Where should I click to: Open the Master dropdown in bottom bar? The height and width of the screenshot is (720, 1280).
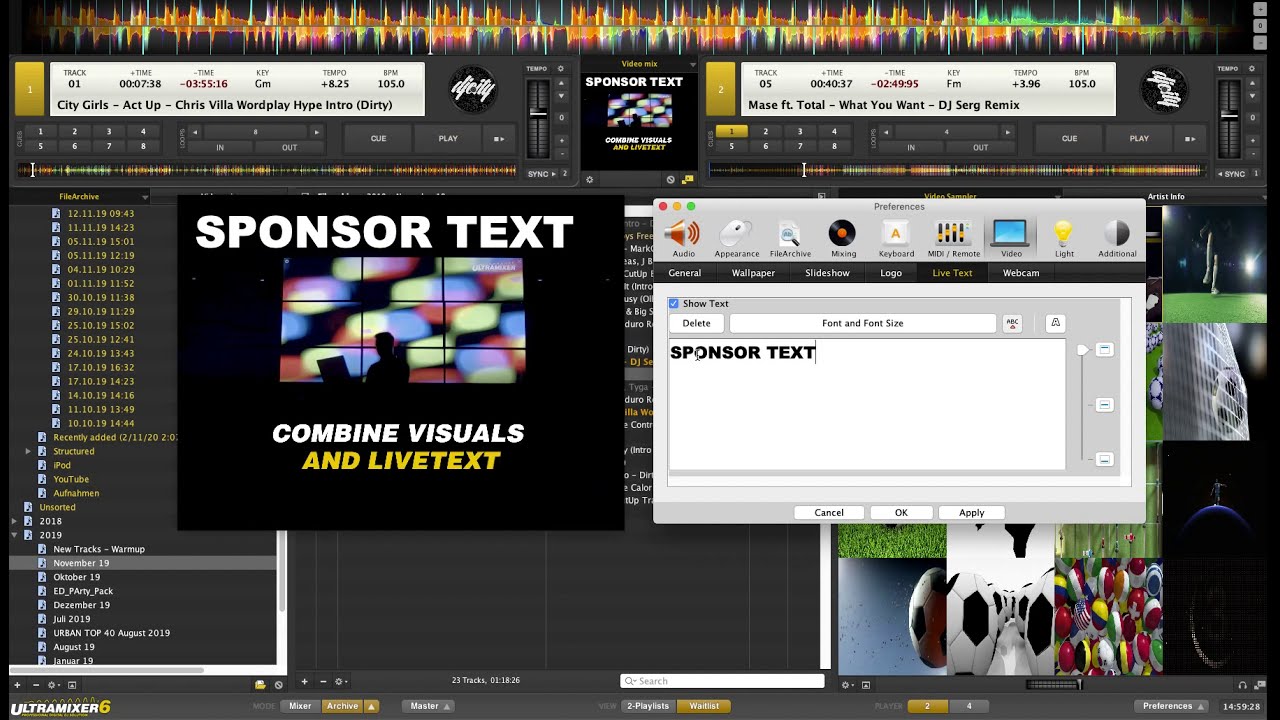tap(430, 706)
